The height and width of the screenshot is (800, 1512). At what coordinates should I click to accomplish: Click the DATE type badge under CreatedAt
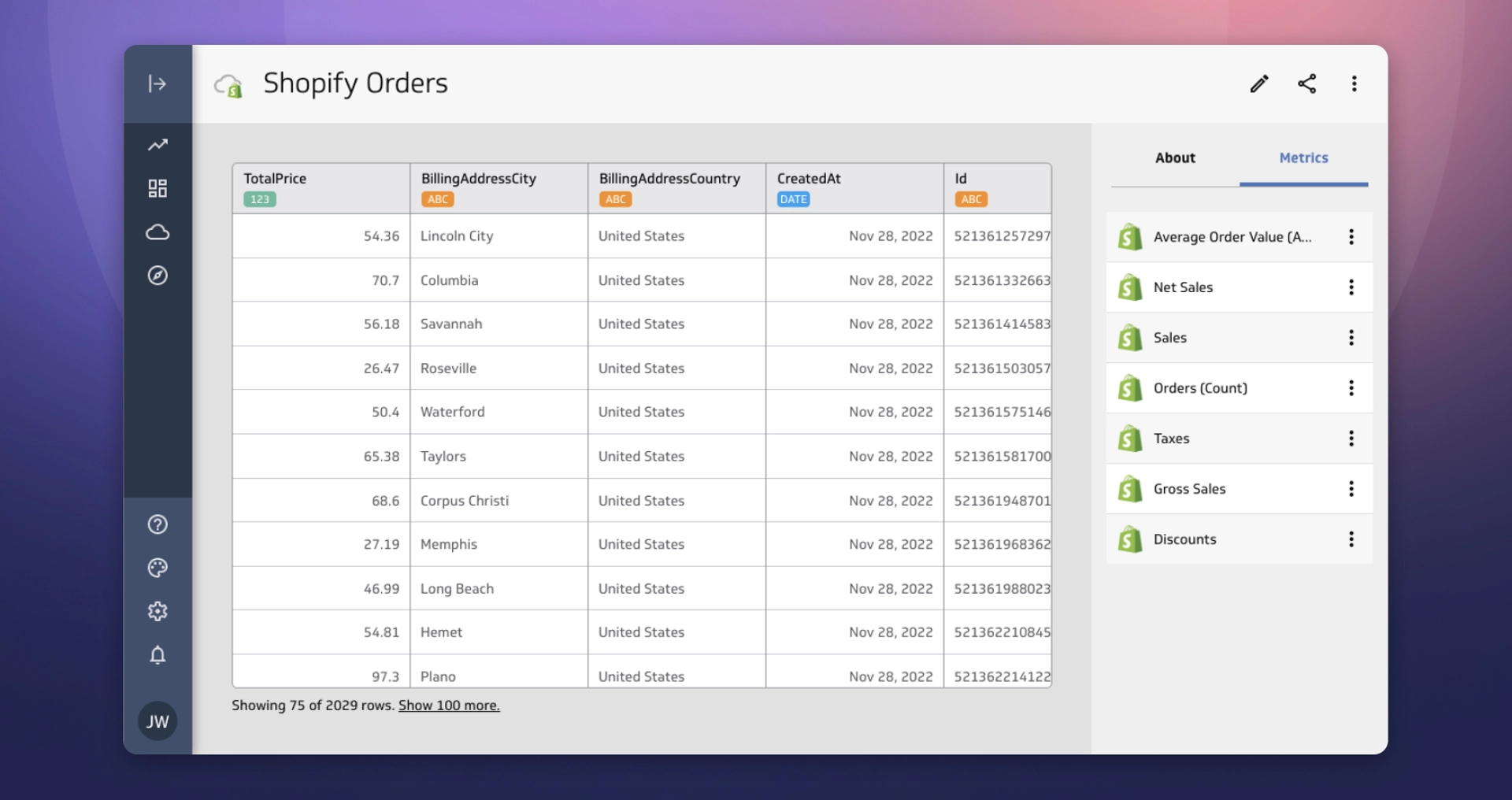[794, 199]
